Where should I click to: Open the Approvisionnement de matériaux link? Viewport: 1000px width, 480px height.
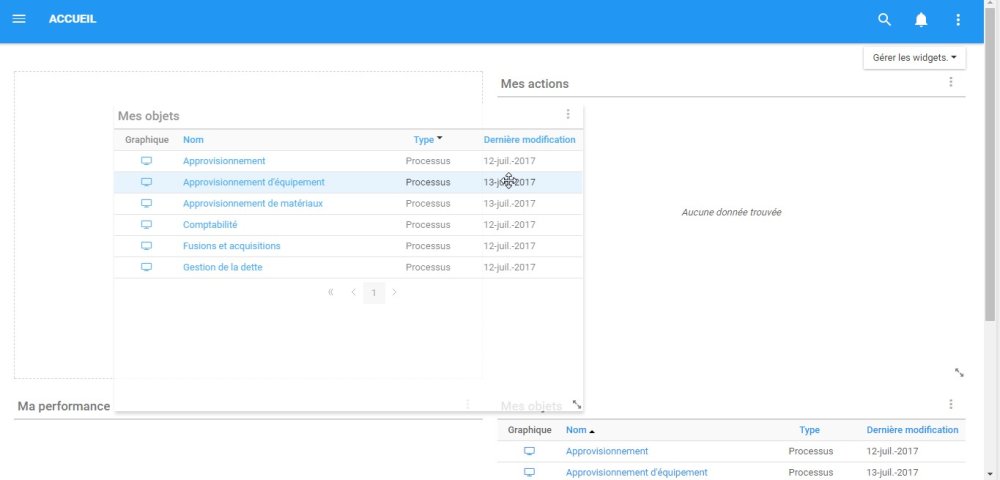click(252, 204)
